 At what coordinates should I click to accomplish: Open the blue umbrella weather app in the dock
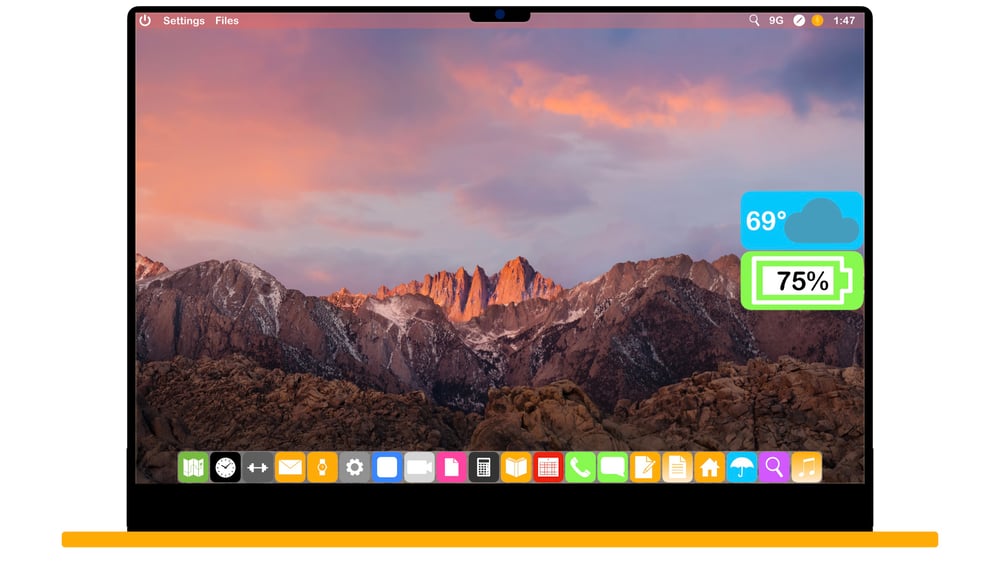(742, 468)
